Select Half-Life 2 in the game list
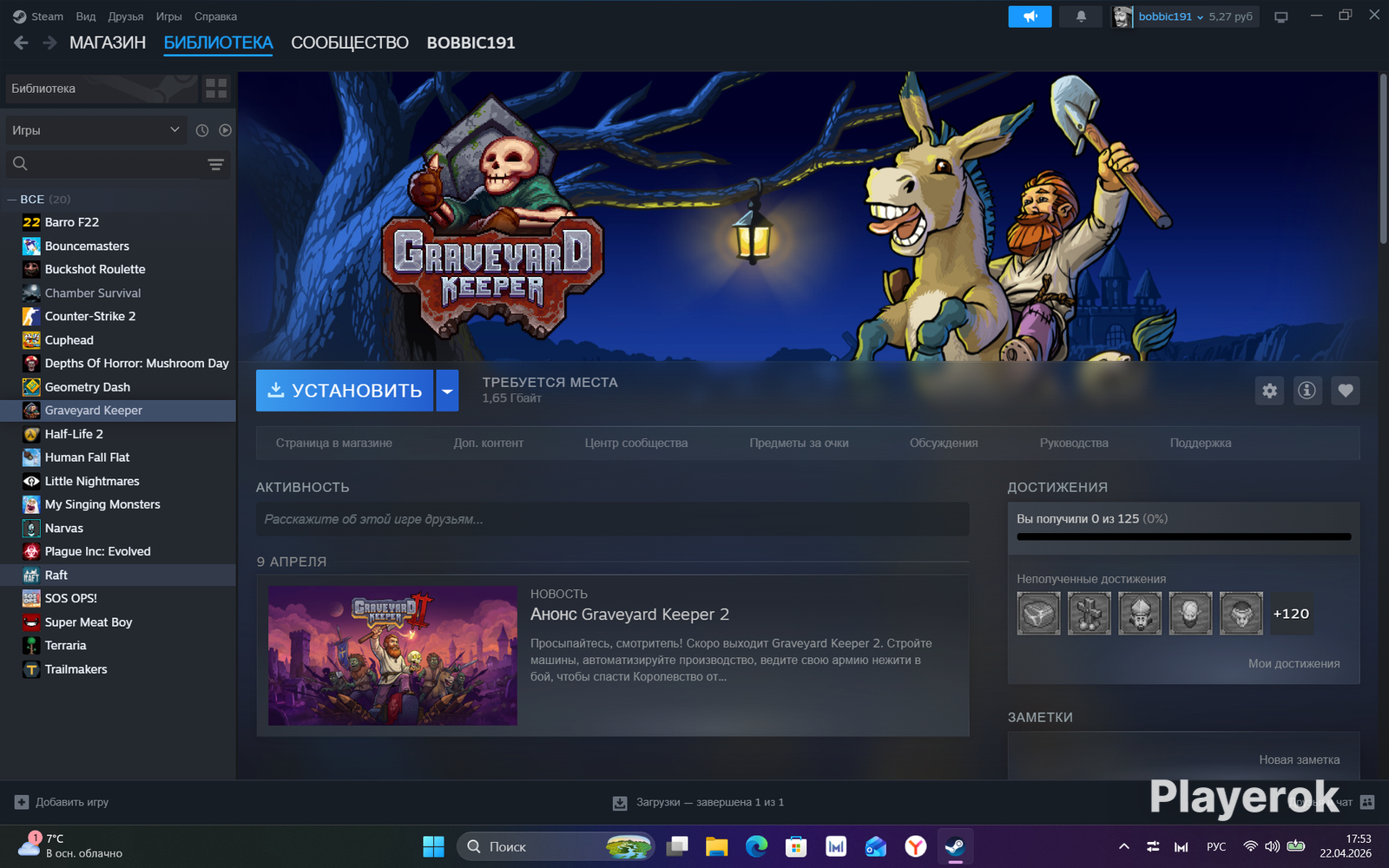The width and height of the screenshot is (1389, 868). point(118,434)
